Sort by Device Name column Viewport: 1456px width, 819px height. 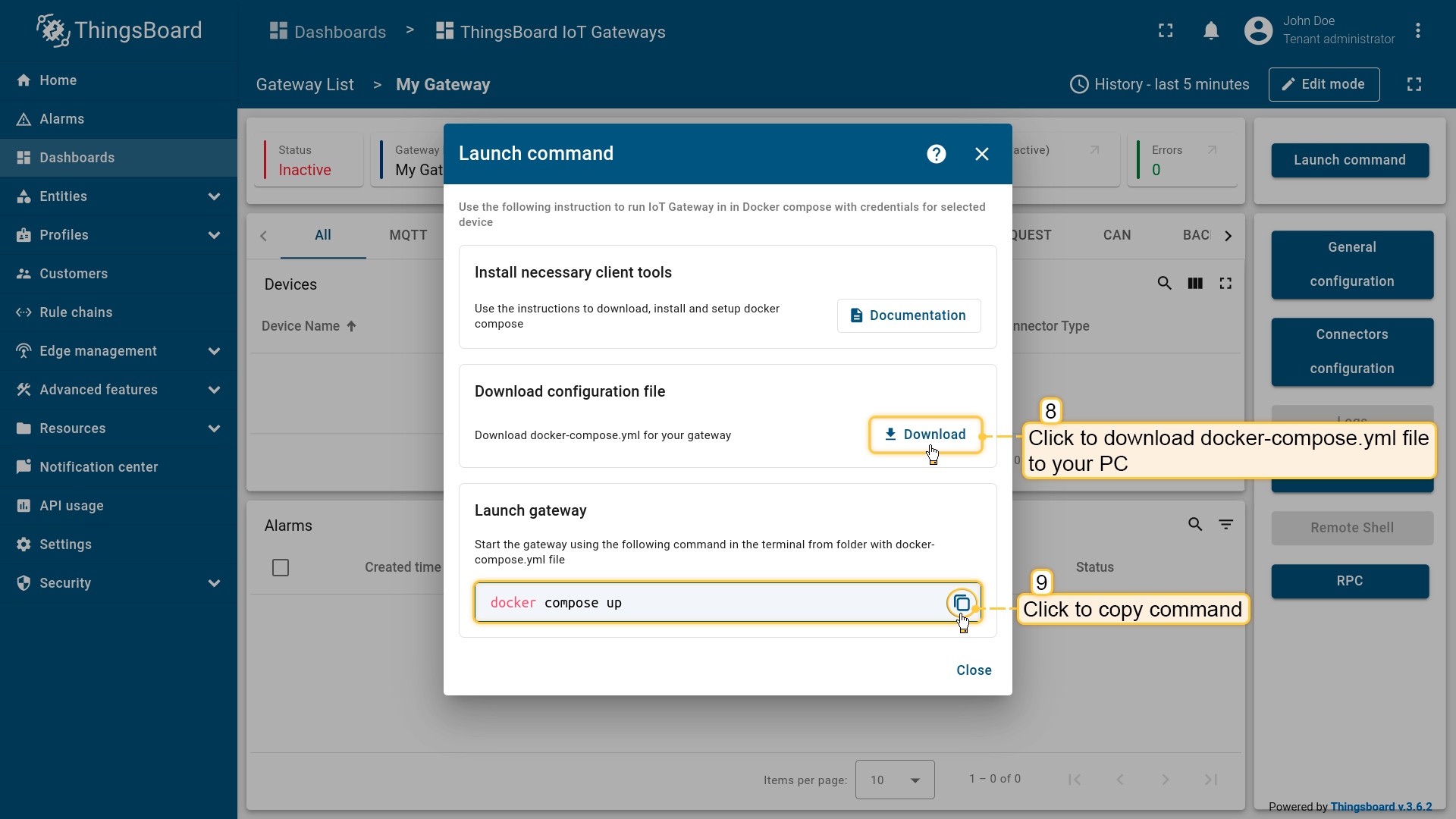click(x=309, y=326)
